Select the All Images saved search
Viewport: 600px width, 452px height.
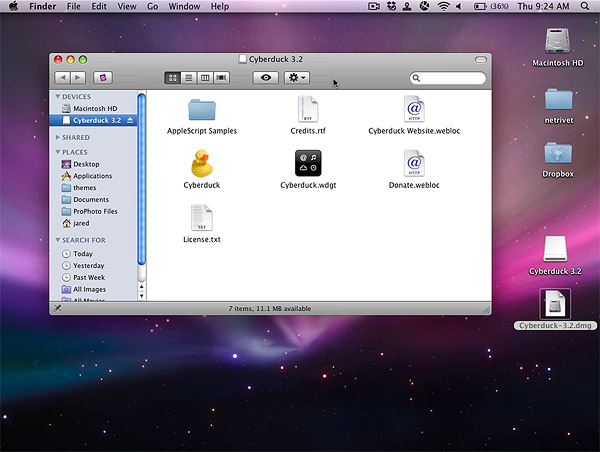pyautogui.click(x=93, y=289)
